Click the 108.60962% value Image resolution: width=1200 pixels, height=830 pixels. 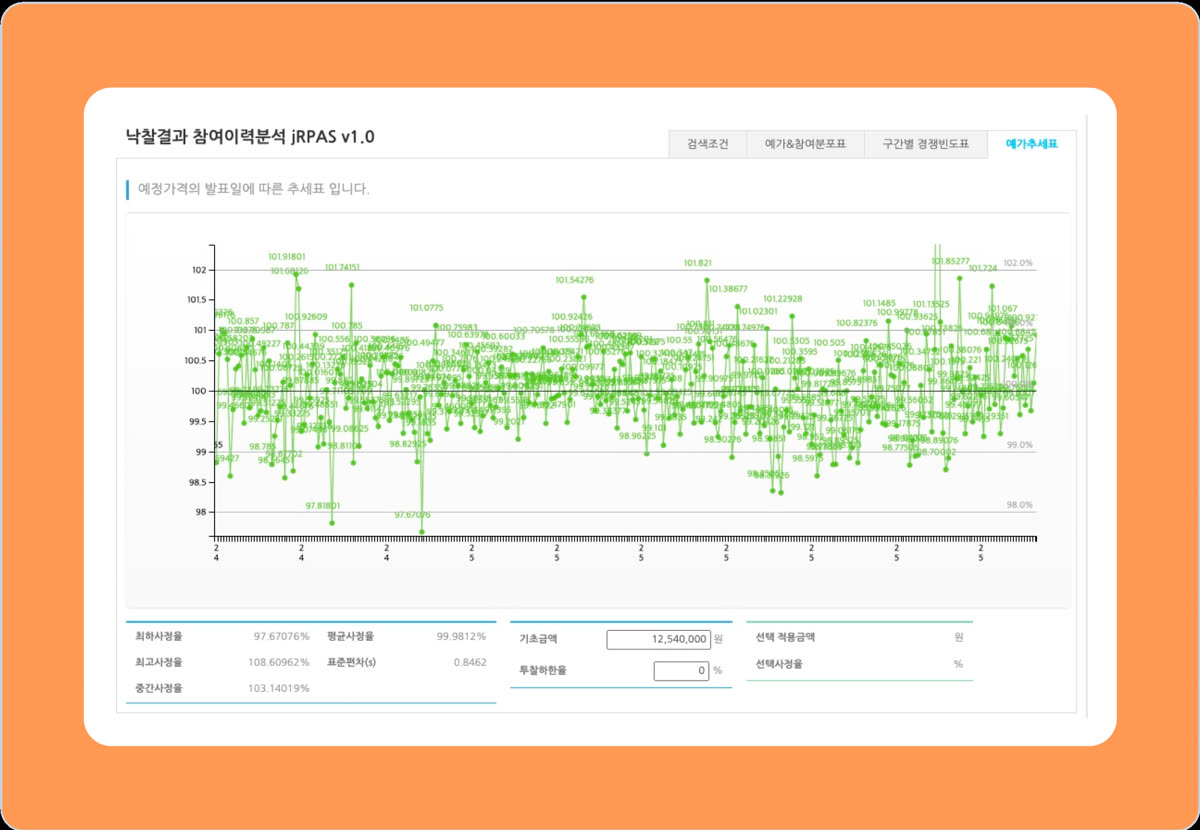[279, 662]
